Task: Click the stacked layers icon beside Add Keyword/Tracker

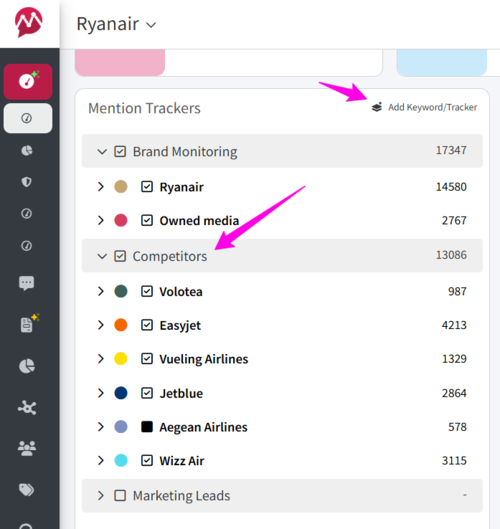Action: point(377,107)
